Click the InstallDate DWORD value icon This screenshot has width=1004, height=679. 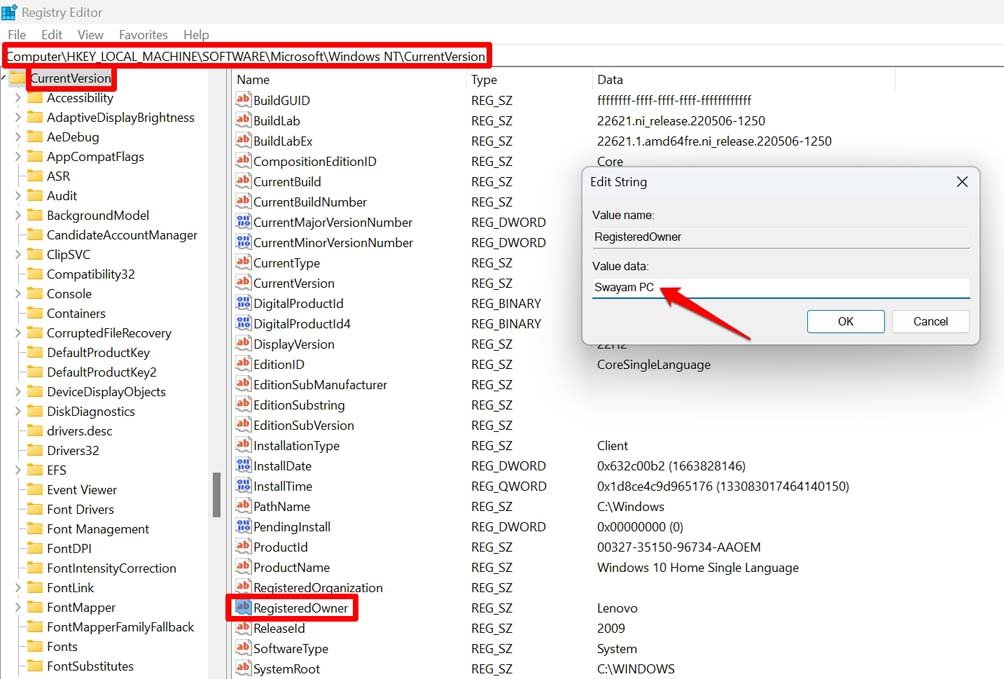[x=242, y=466]
